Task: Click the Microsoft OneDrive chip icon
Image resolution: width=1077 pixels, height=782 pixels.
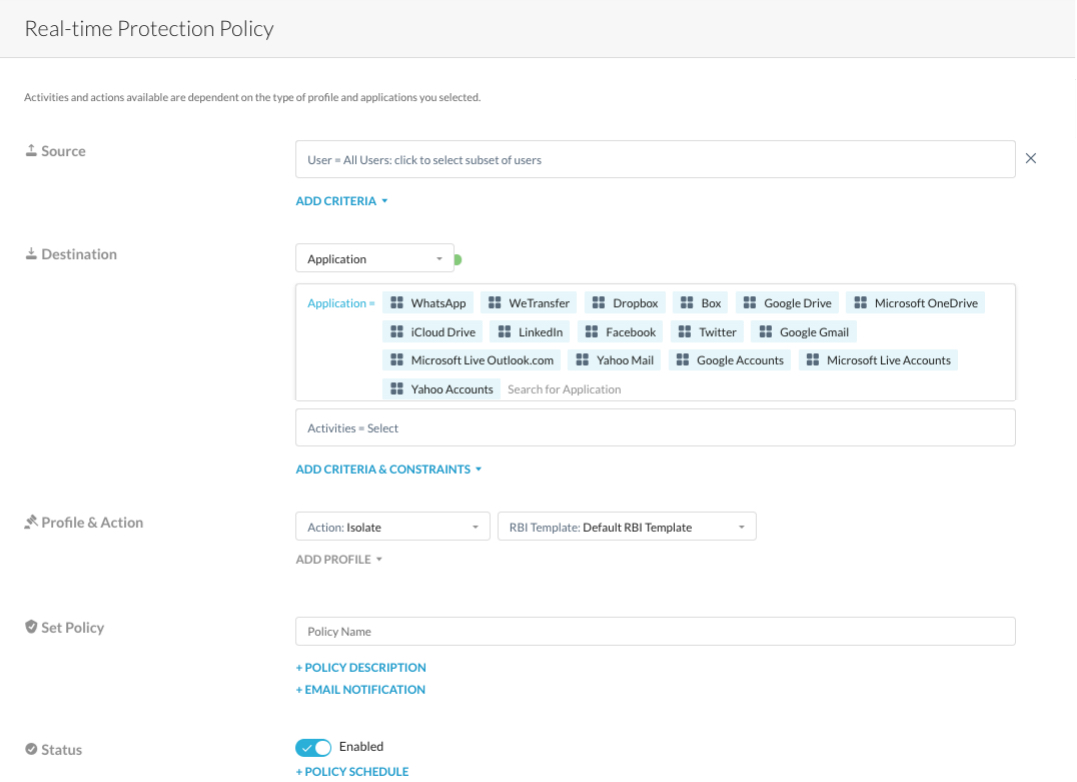Action: (x=860, y=303)
